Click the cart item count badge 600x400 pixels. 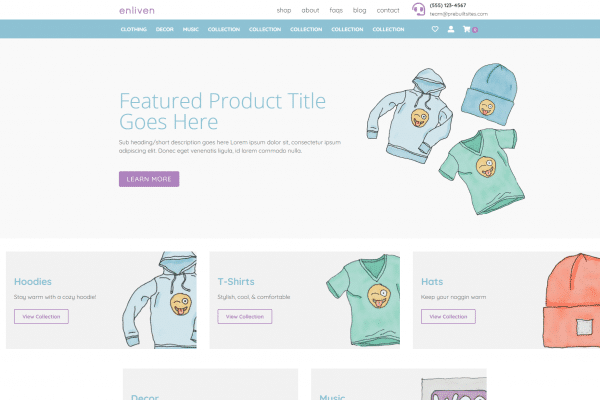tap(475, 30)
